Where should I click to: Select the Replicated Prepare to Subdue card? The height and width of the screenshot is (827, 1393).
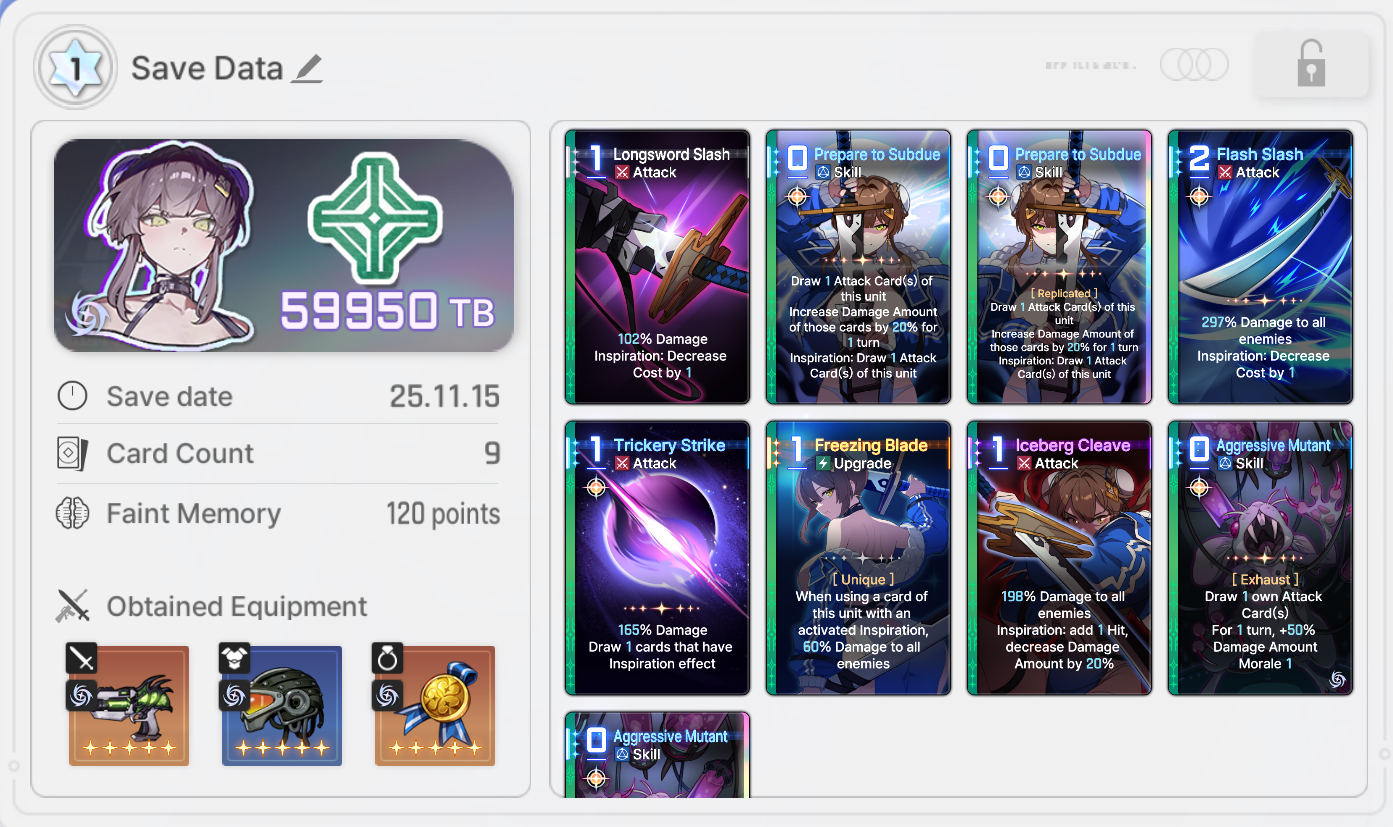tap(1059, 267)
